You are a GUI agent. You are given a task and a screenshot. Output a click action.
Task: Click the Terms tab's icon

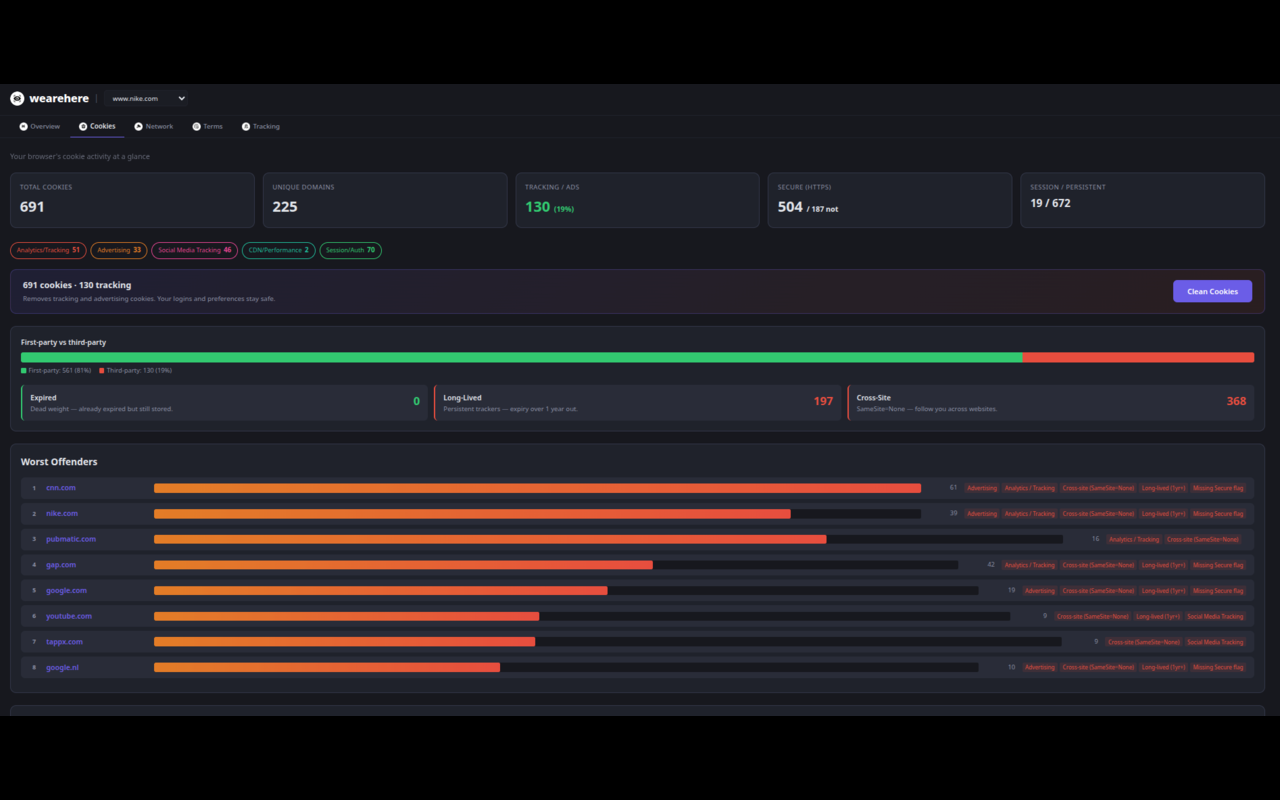tap(196, 127)
